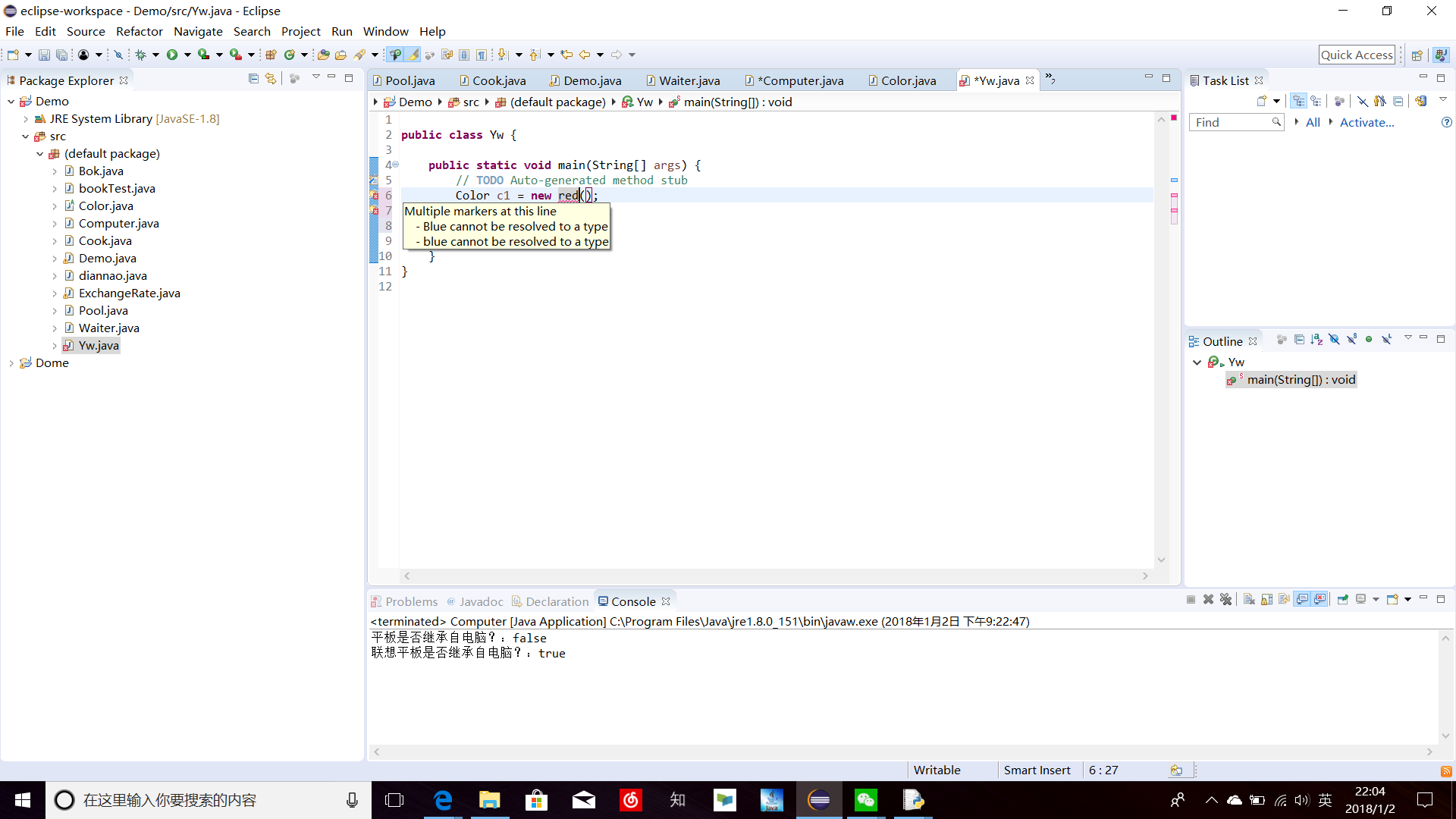Screen dimensions: 1456x819
Task: Click the All filter link in Task List
Action: click(x=1313, y=122)
